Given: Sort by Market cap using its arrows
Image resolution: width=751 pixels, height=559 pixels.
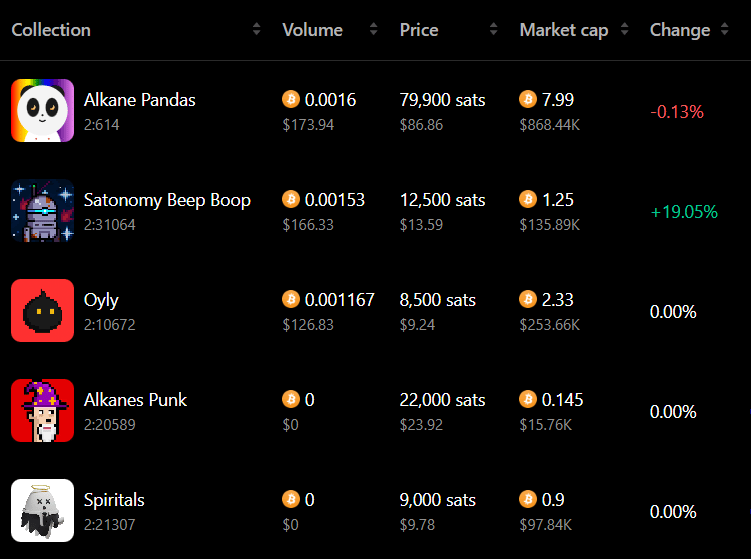Looking at the screenshot, I should [x=624, y=29].
